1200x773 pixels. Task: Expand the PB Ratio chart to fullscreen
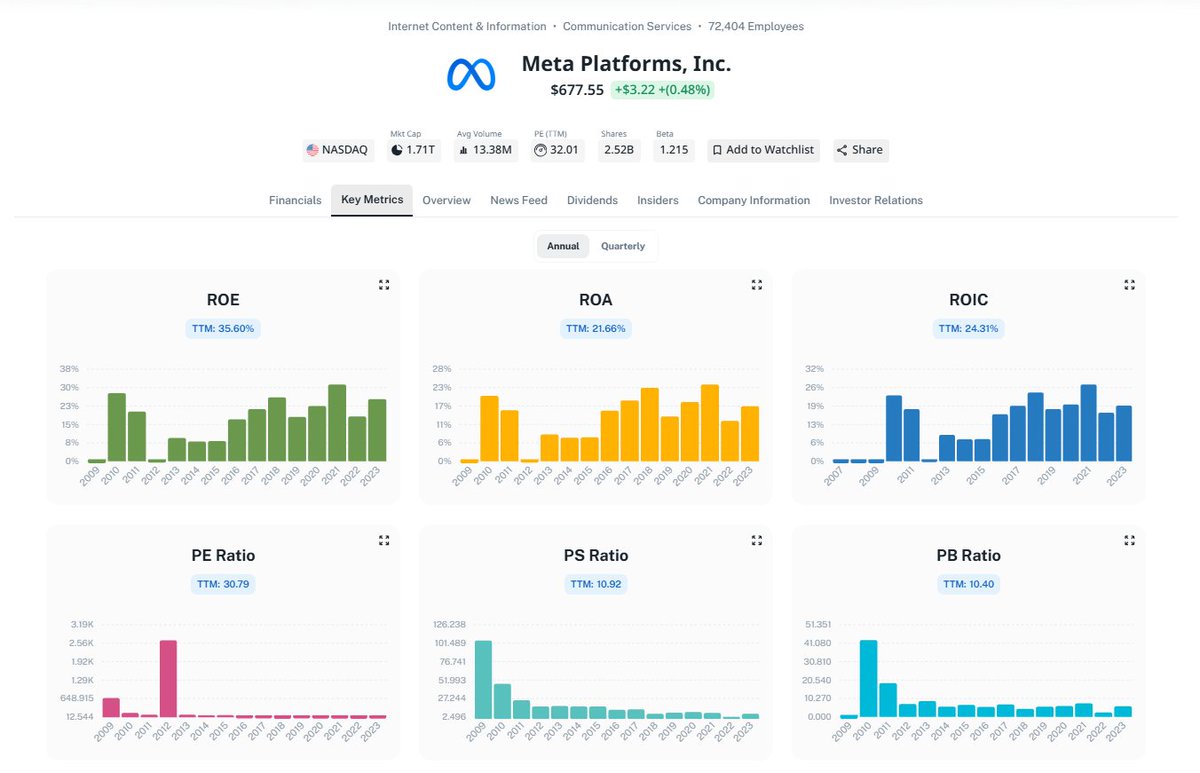[x=1129, y=540]
